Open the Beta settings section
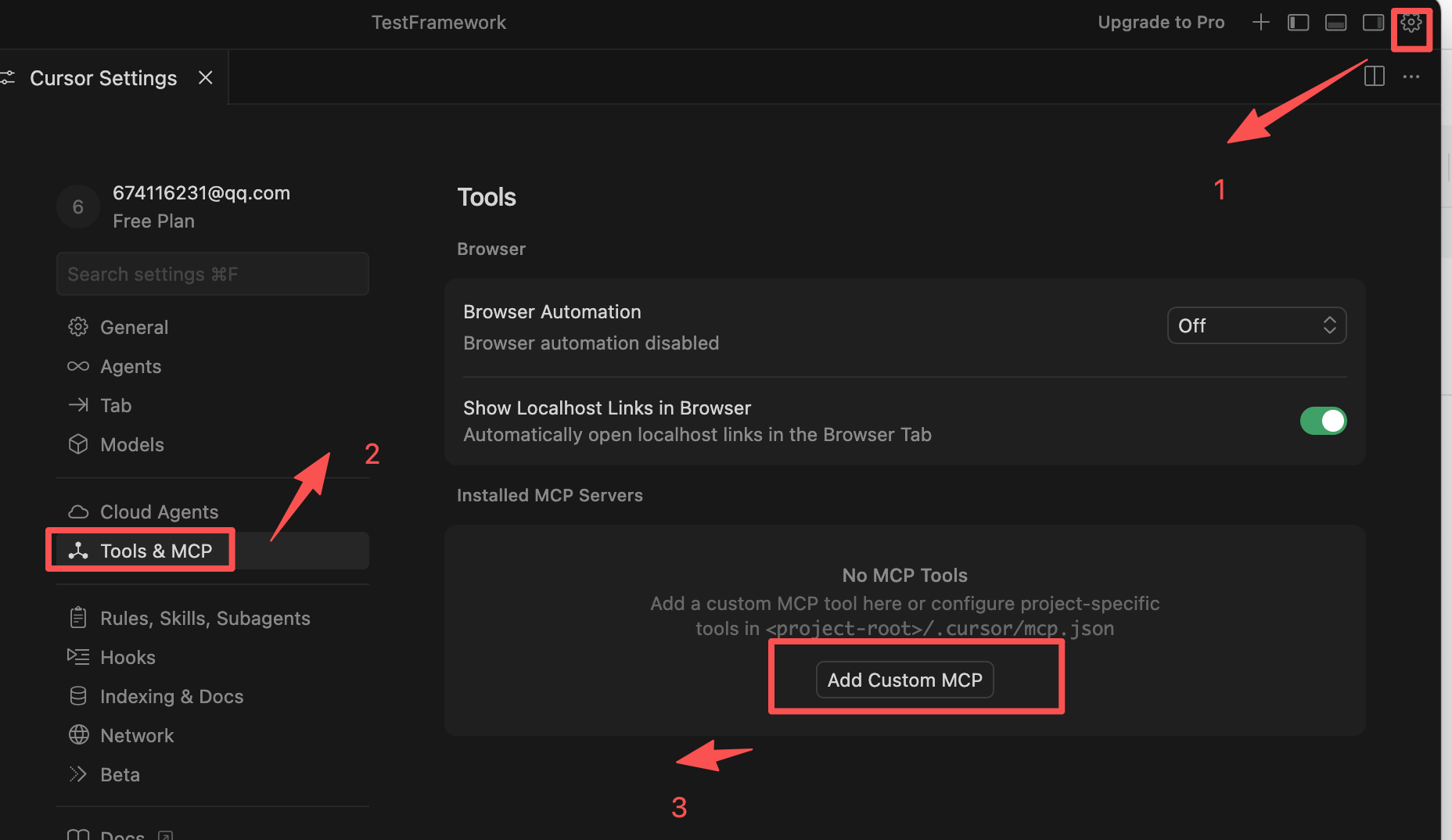1452x840 pixels. [x=213, y=774]
